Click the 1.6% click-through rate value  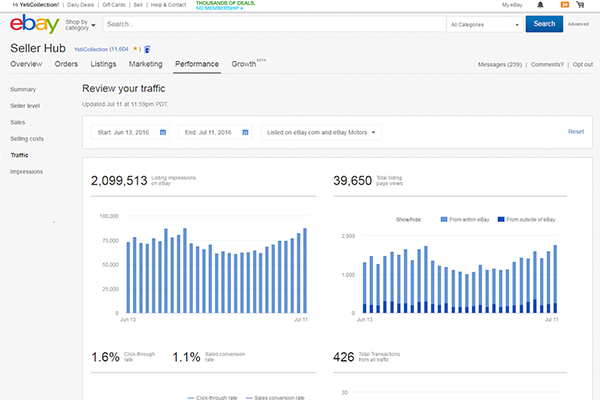[x=105, y=357]
